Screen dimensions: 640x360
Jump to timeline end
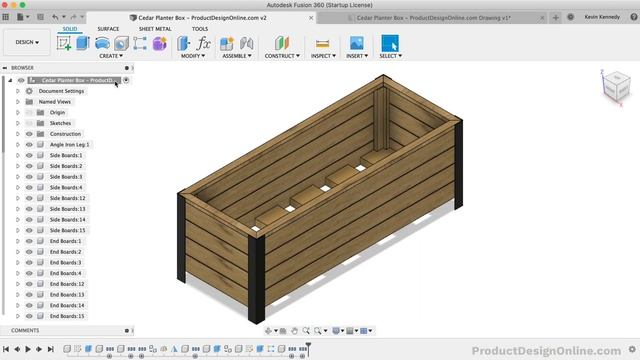click(x=51, y=349)
